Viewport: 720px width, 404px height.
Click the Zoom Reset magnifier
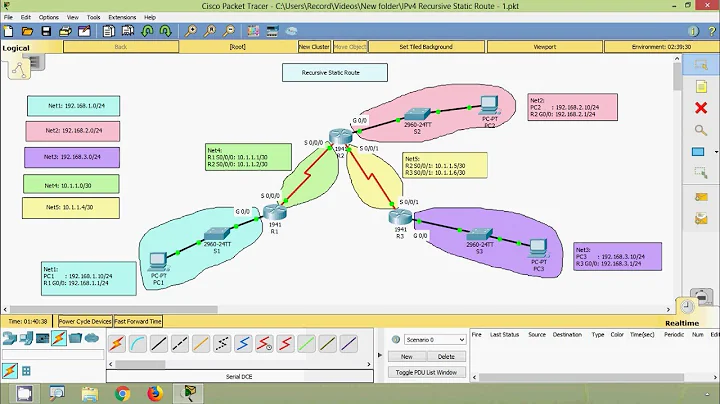pos(210,31)
